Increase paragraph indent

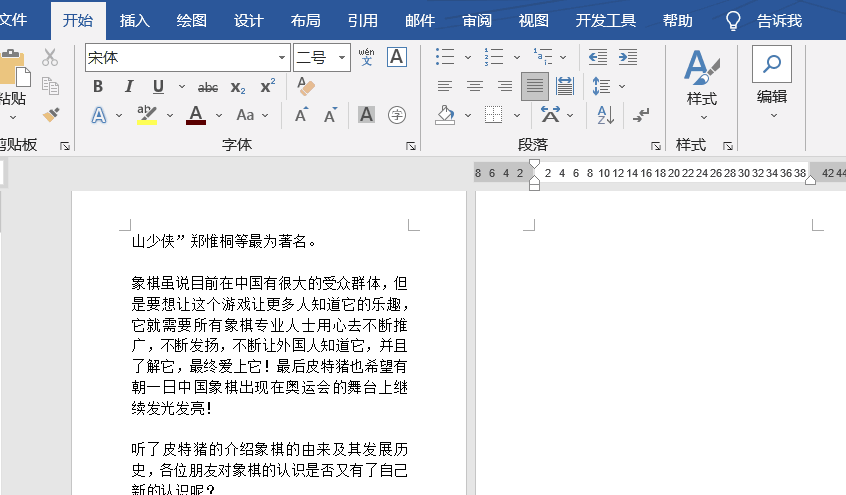click(627, 57)
